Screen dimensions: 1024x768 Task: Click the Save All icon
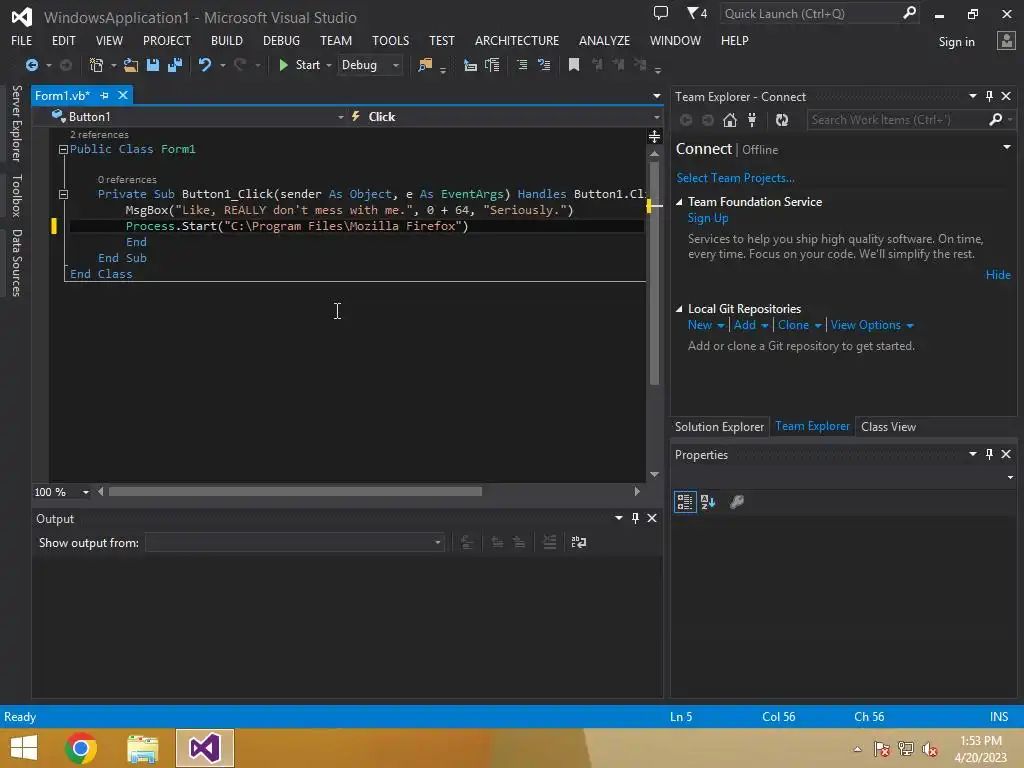175,65
